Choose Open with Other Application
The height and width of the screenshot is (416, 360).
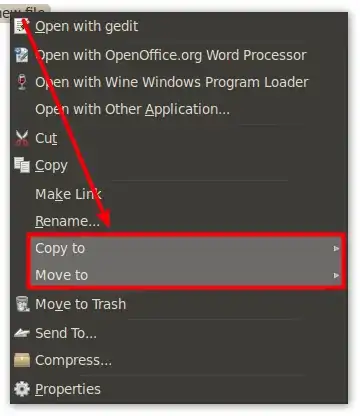pyautogui.click(x=132, y=109)
